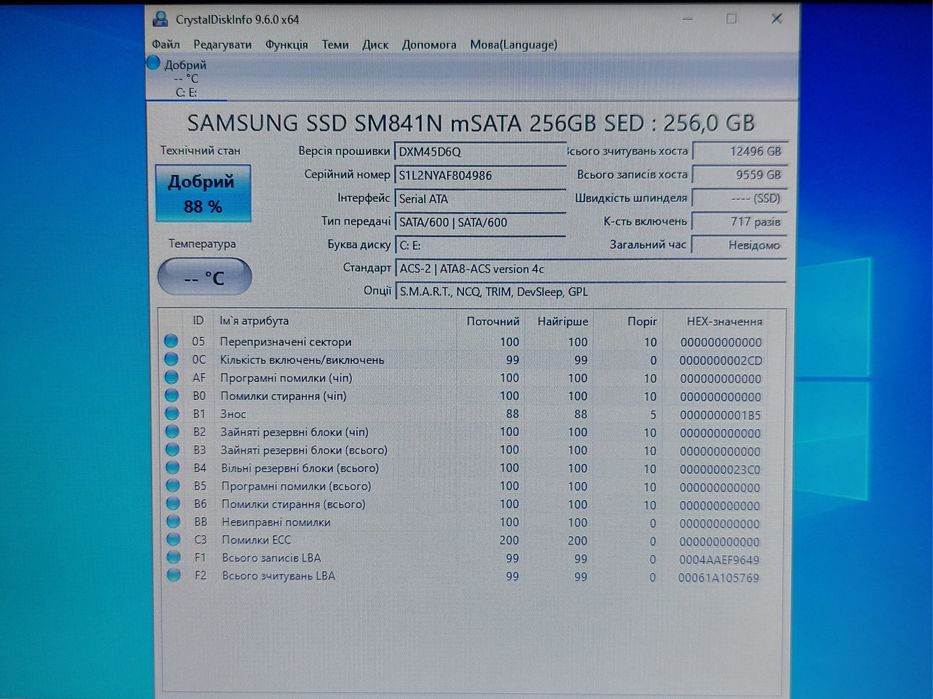Click status circle for attribute B3

pos(172,449)
